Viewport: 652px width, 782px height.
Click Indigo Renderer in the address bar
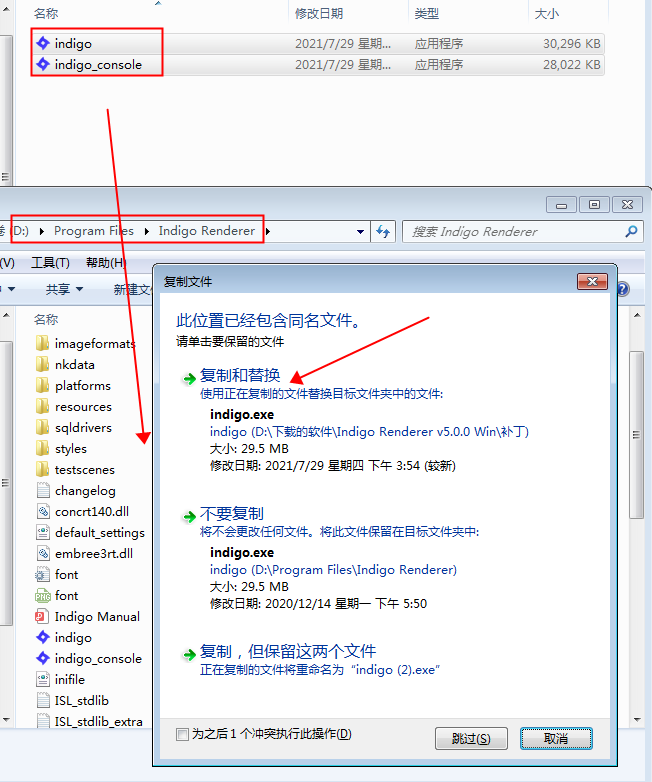coord(207,231)
